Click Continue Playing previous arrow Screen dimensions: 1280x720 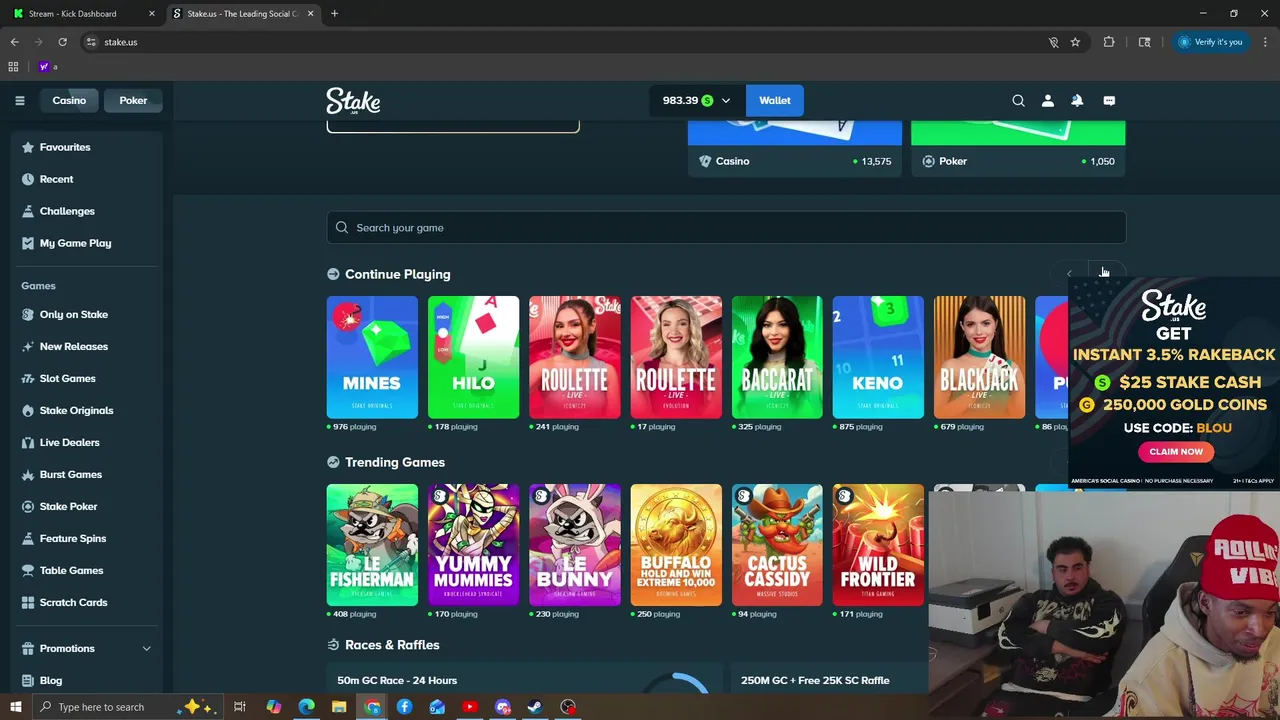click(x=1069, y=273)
